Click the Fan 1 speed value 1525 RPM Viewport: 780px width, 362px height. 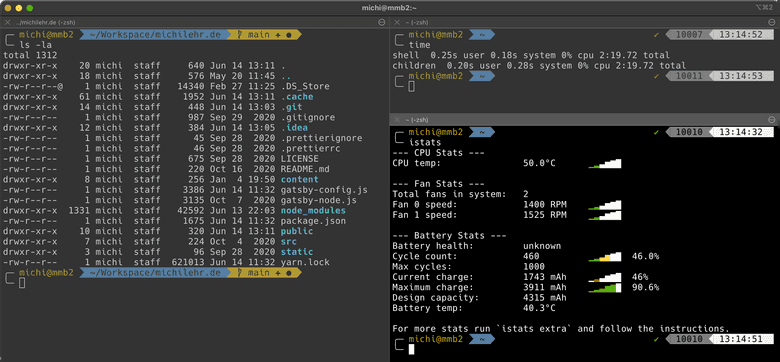545,215
